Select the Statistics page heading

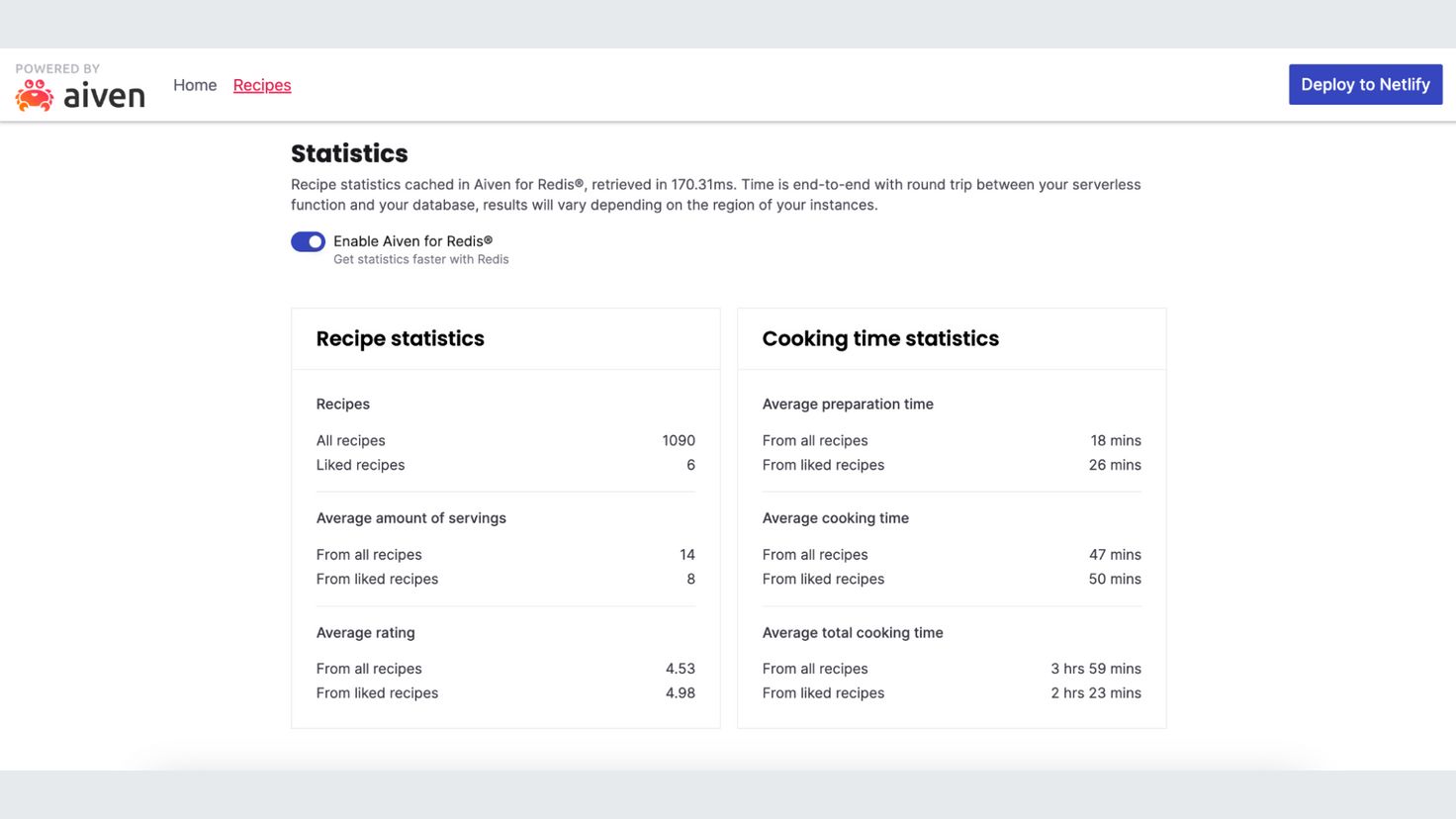(349, 153)
